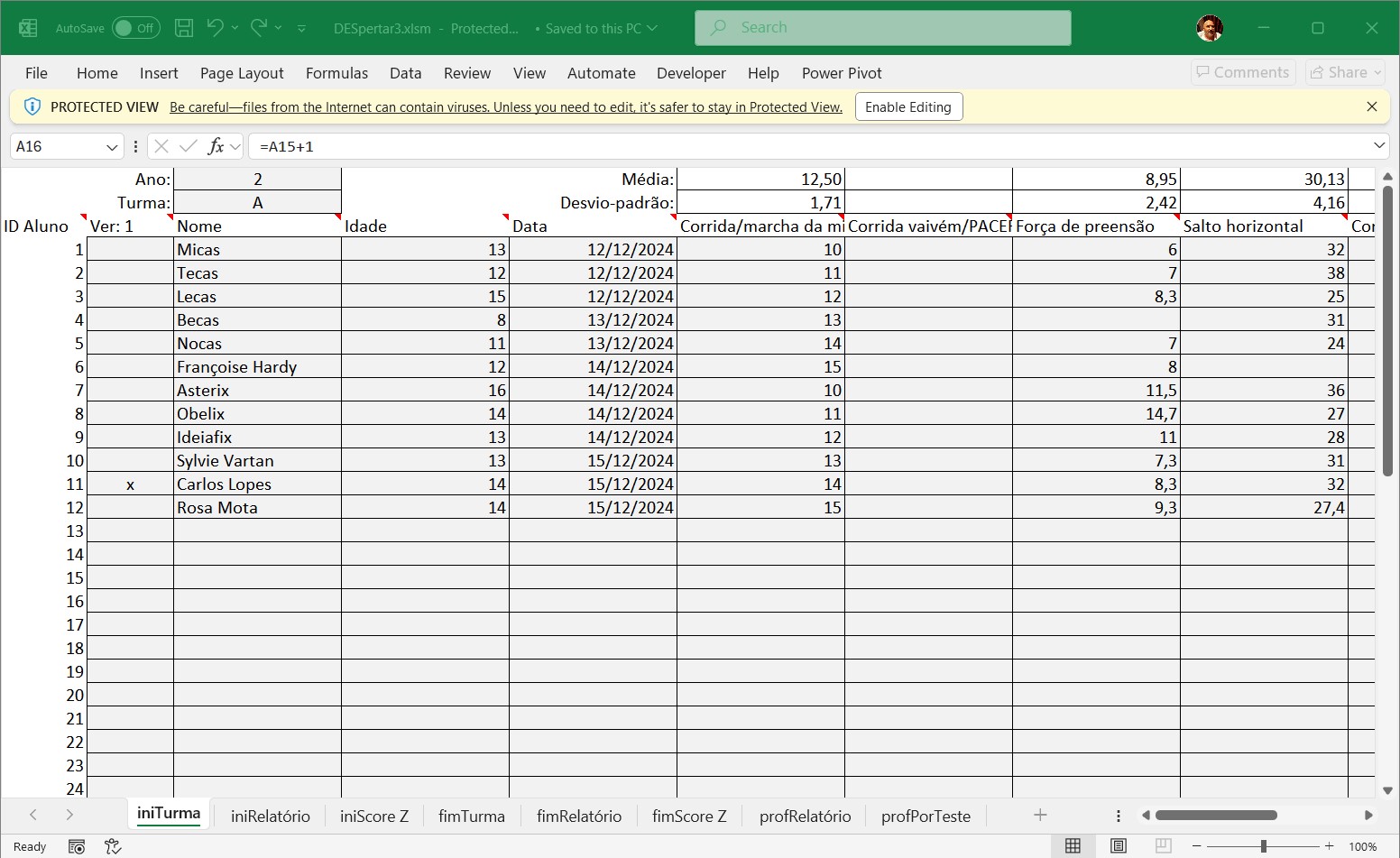Switch to the profPorTeste sheet tab
1400x858 pixels.
[x=926, y=816]
